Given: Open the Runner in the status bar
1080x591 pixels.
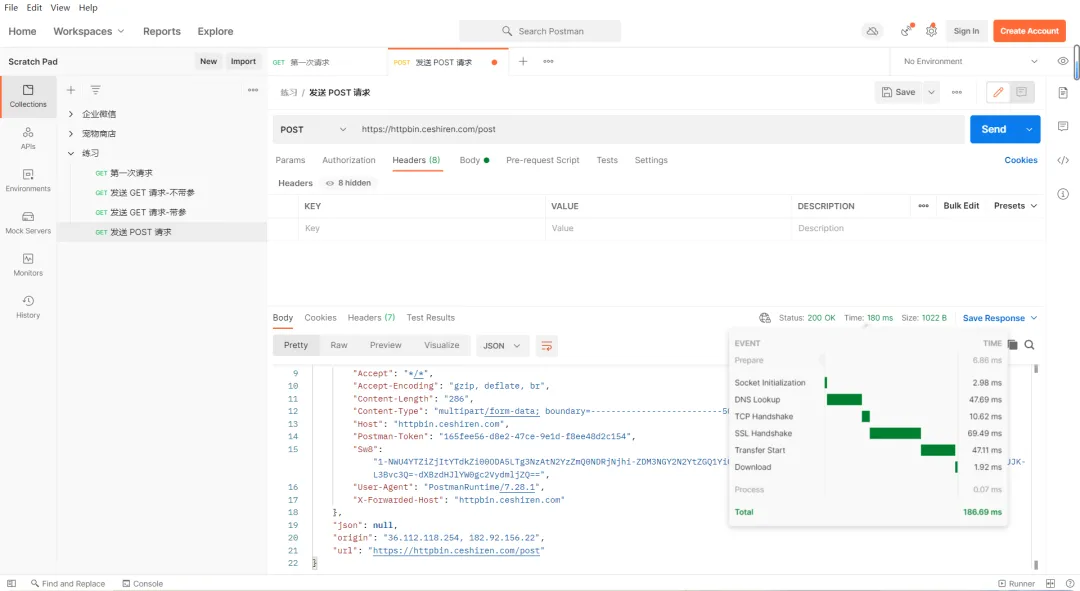Looking at the screenshot, I should (1016, 584).
